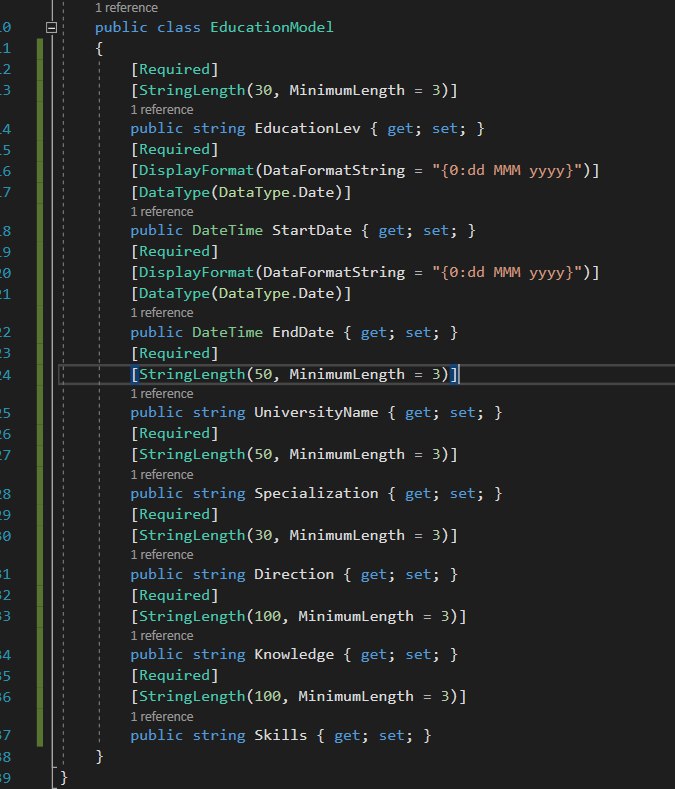
Task: Click StringLength attribute above EducationLev
Action: pyautogui.click(x=192, y=91)
